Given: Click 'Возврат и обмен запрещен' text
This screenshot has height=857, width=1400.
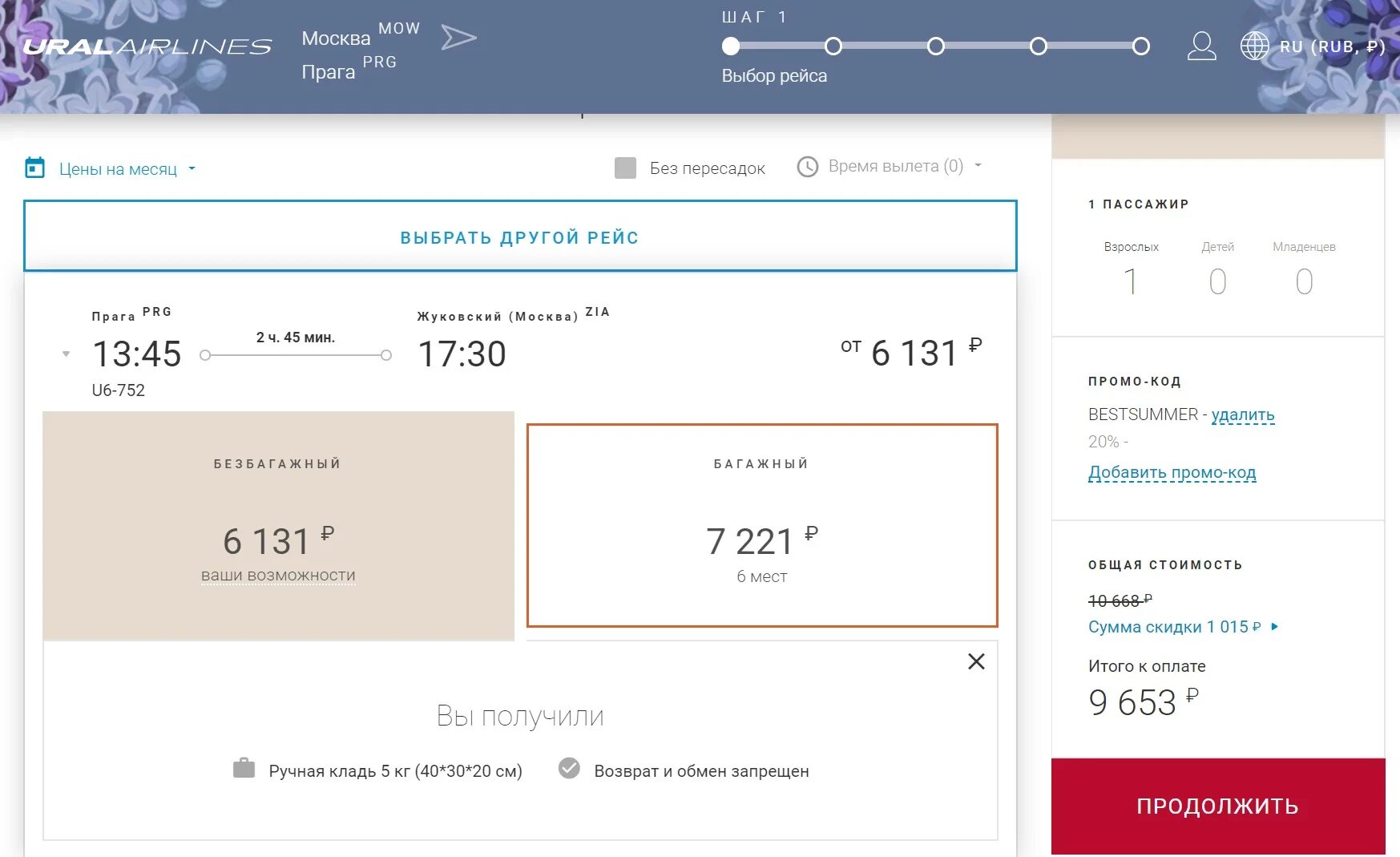Looking at the screenshot, I should click(701, 771).
